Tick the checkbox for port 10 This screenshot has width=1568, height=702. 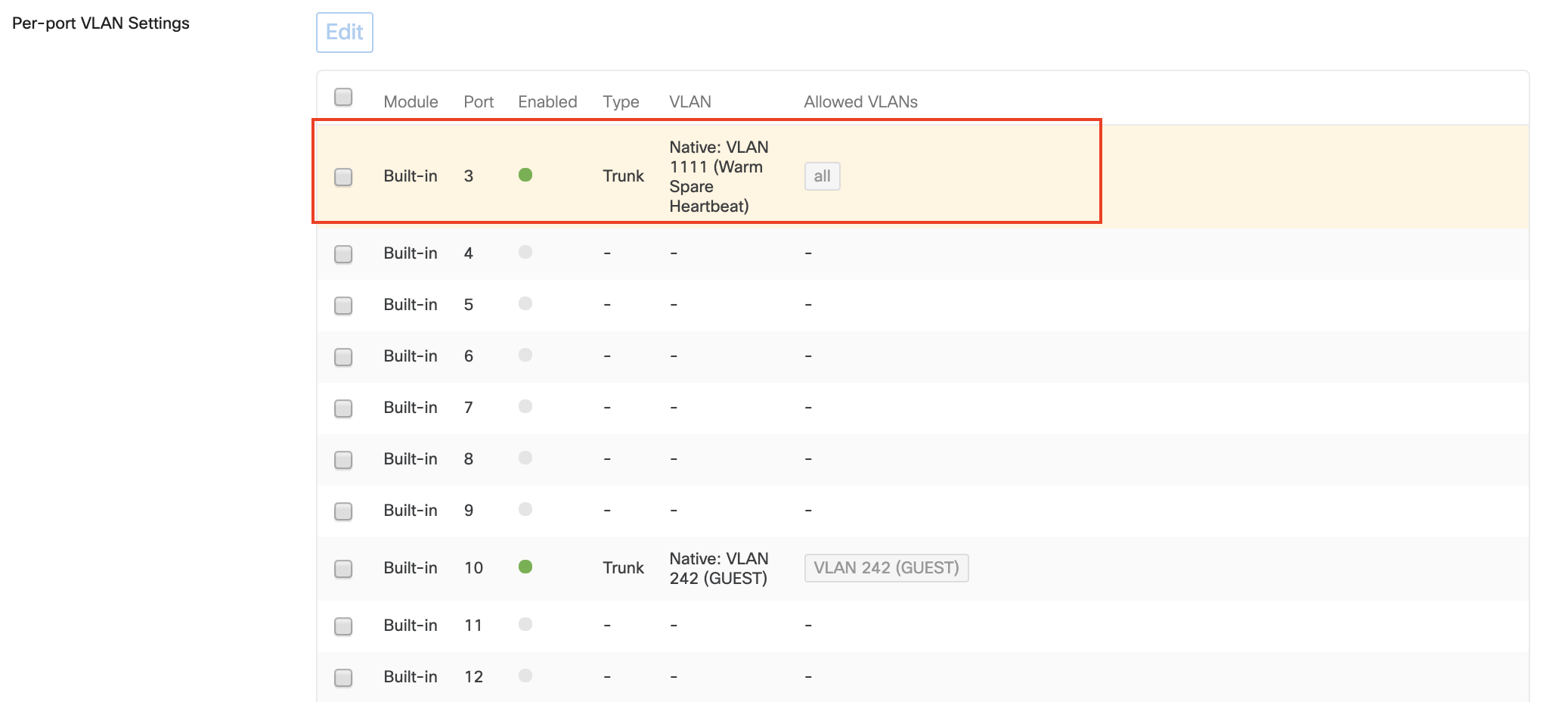click(343, 569)
